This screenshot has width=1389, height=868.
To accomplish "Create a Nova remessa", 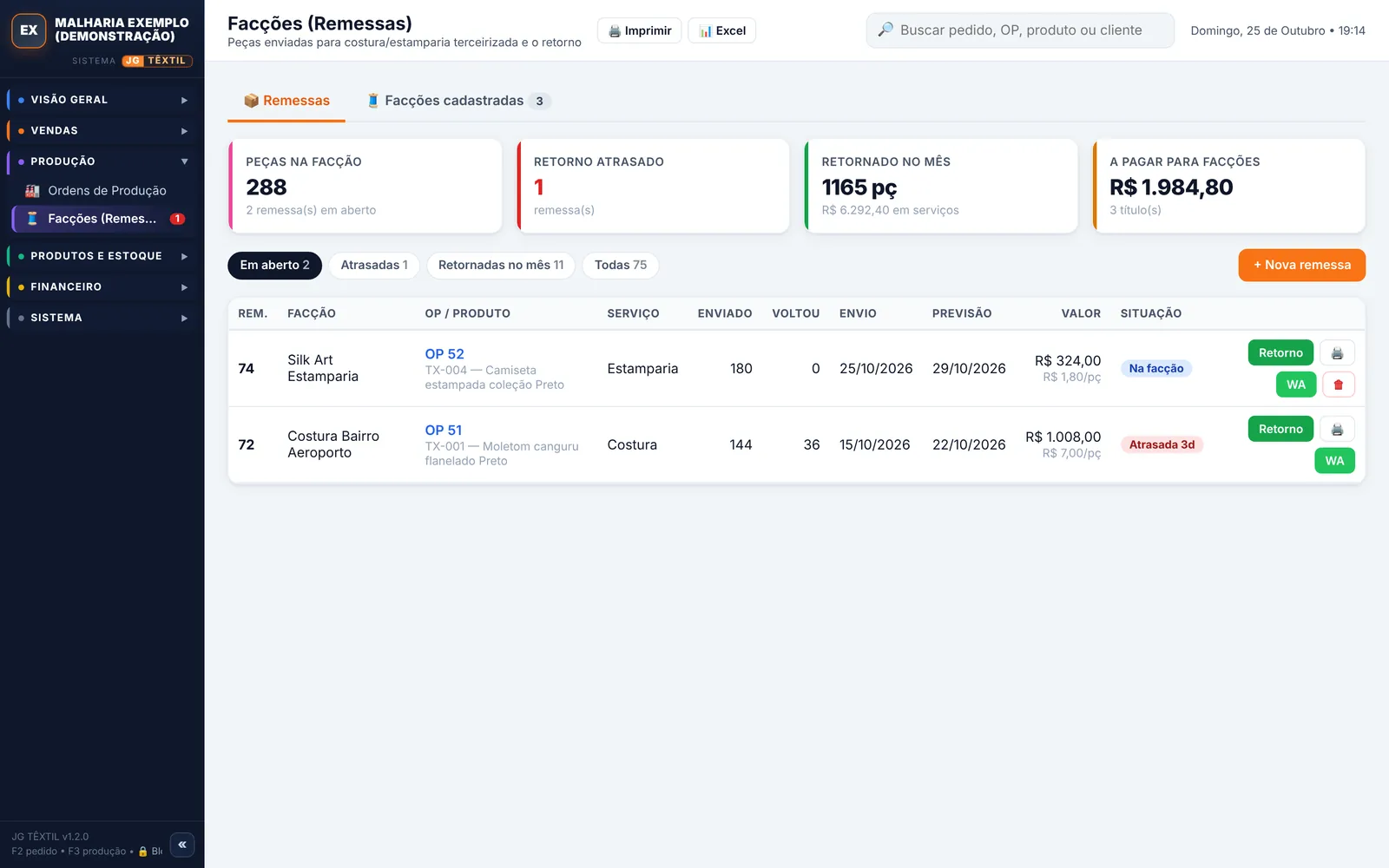I will (1302, 266).
